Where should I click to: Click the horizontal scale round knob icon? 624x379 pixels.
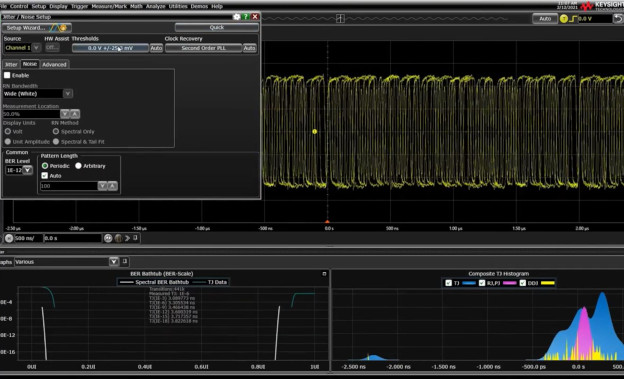(x=9, y=238)
